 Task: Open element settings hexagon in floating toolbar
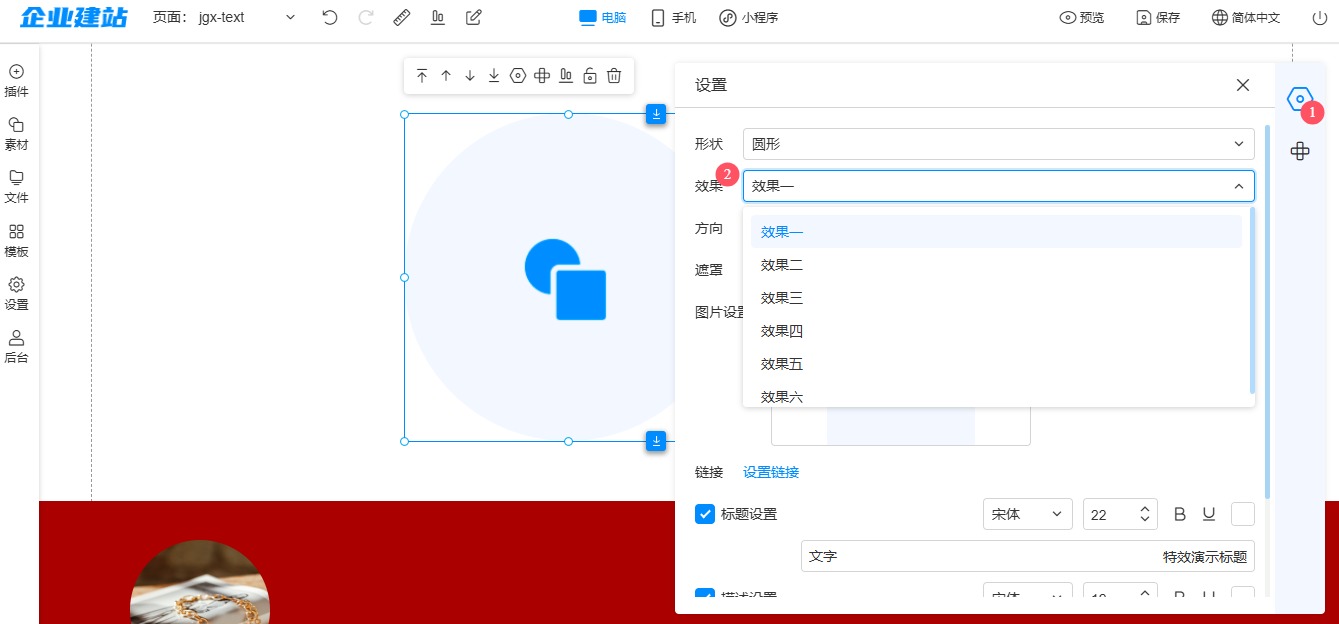coord(518,76)
